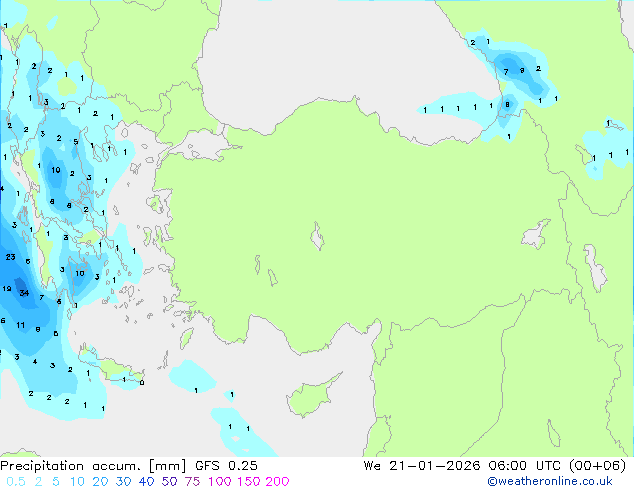The image size is (634, 490).
Task: Open the ©weatheronline.co.uk credit link
Action: pyautogui.click(x=550, y=481)
